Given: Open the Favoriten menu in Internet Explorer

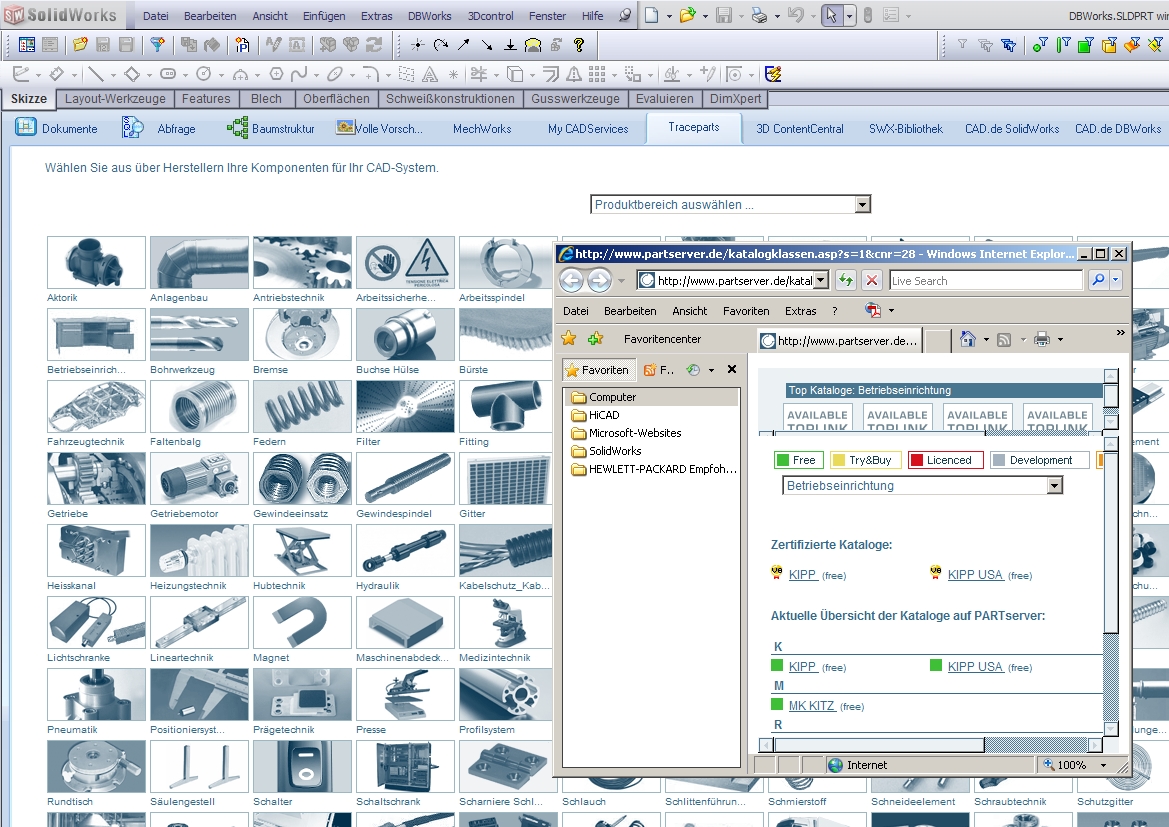Looking at the screenshot, I should (746, 311).
